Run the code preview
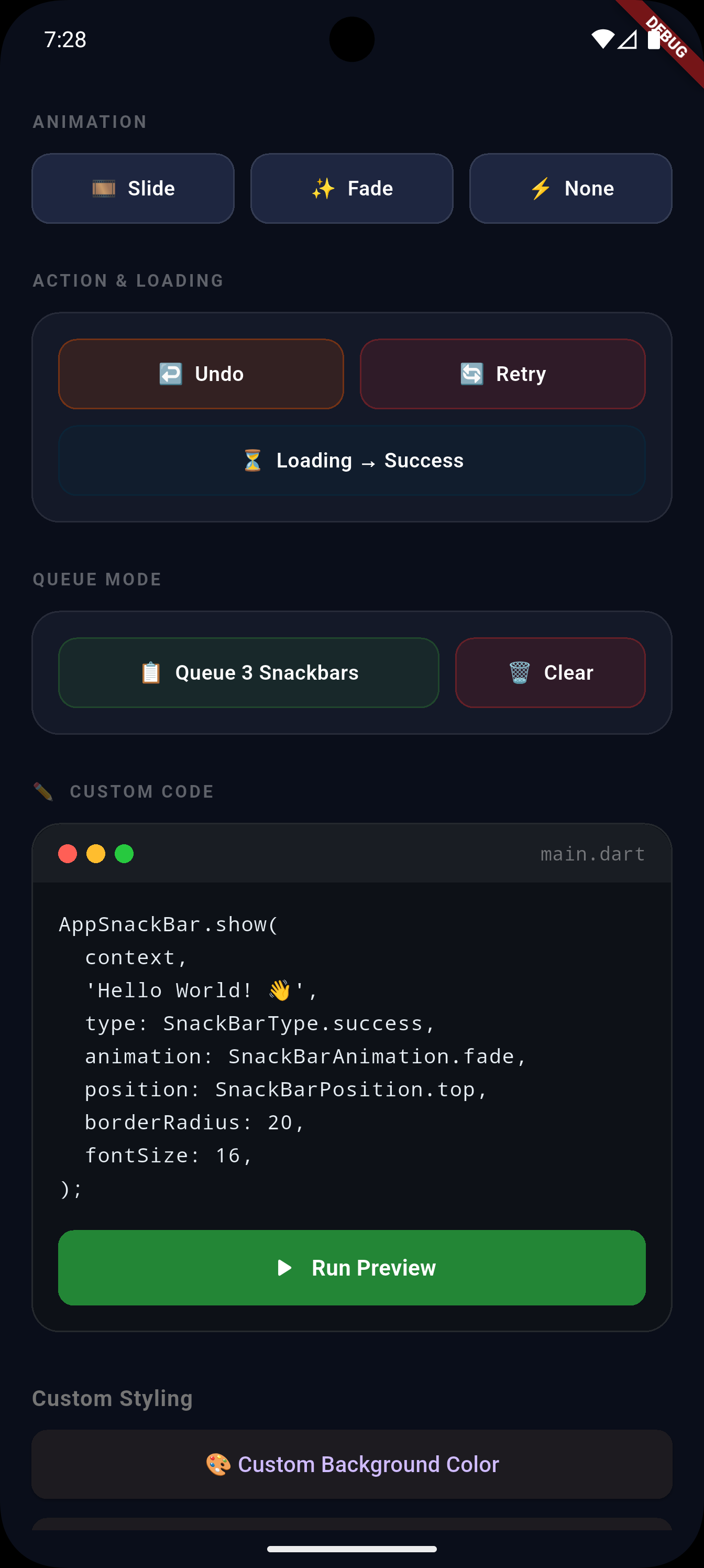Viewport: 704px width, 1568px height. [351, 1268]
